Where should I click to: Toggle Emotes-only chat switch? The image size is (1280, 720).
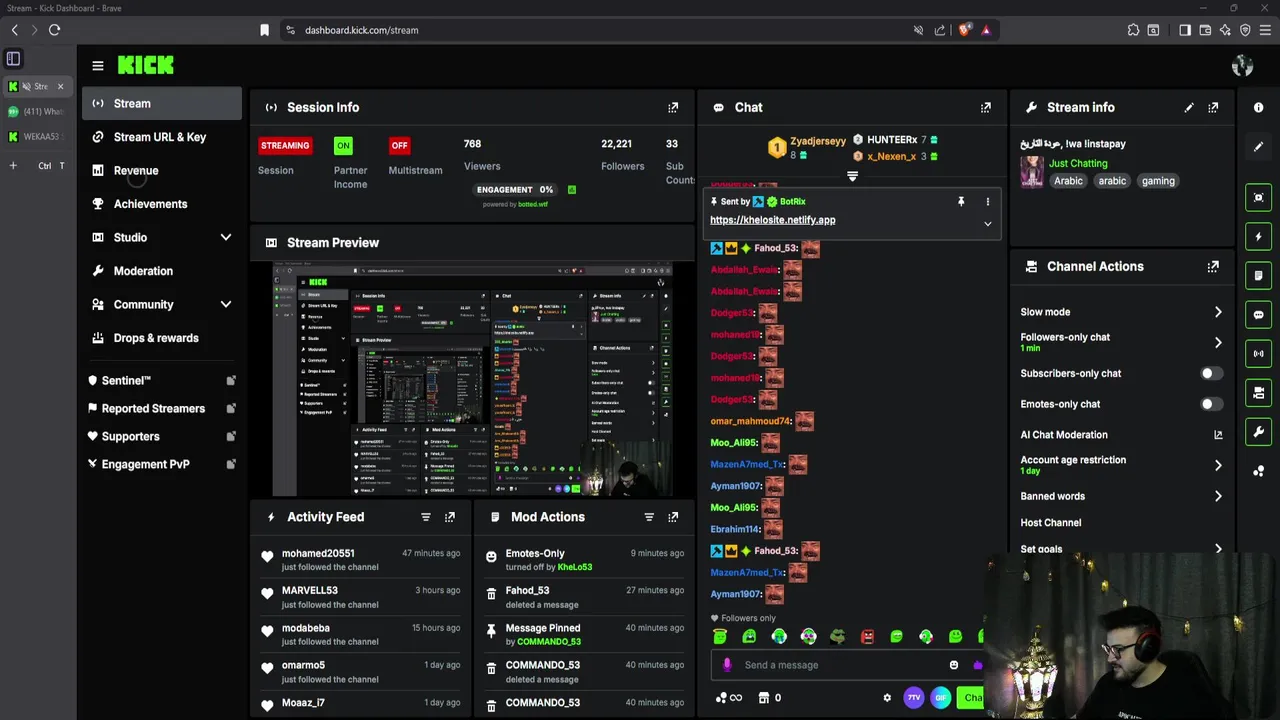point(1211,404)
